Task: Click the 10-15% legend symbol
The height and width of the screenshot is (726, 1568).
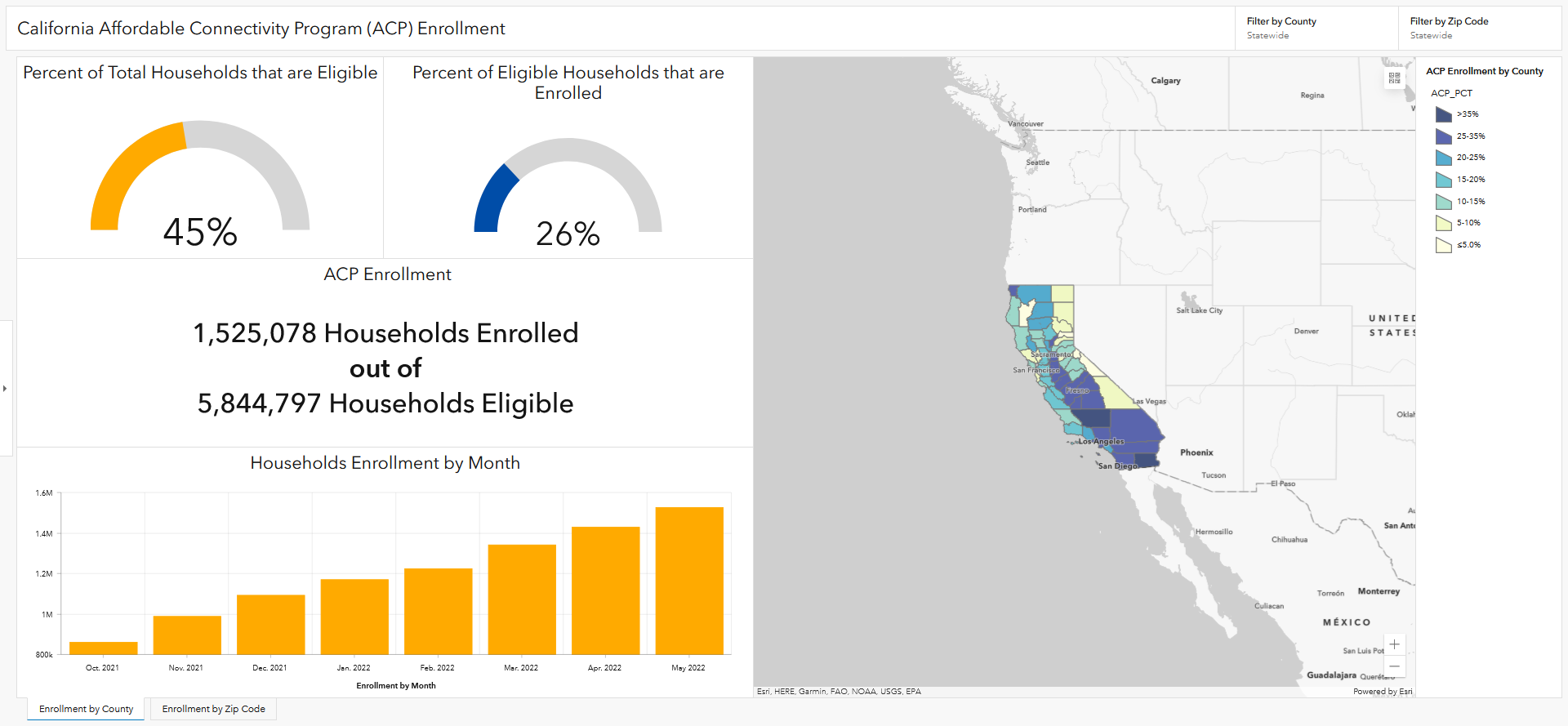Action: tap(1443, 202)
